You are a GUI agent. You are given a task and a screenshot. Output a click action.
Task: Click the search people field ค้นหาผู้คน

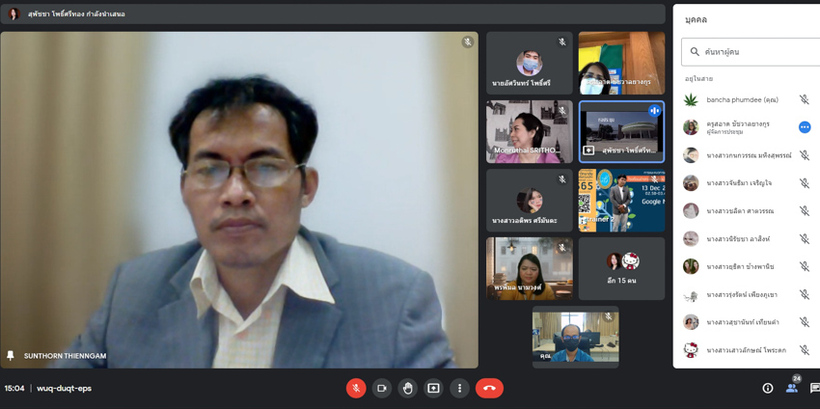[750, 52]
